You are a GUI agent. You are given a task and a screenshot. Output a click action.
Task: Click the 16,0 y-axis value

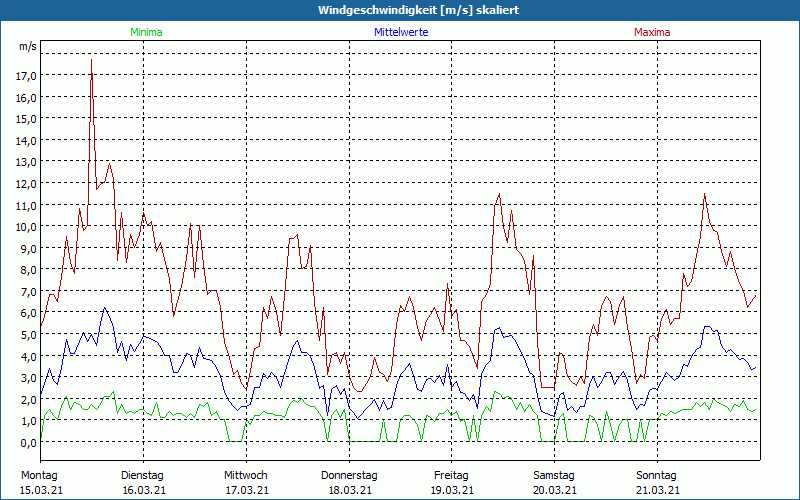pyautogui.click(x=27, y=97)
